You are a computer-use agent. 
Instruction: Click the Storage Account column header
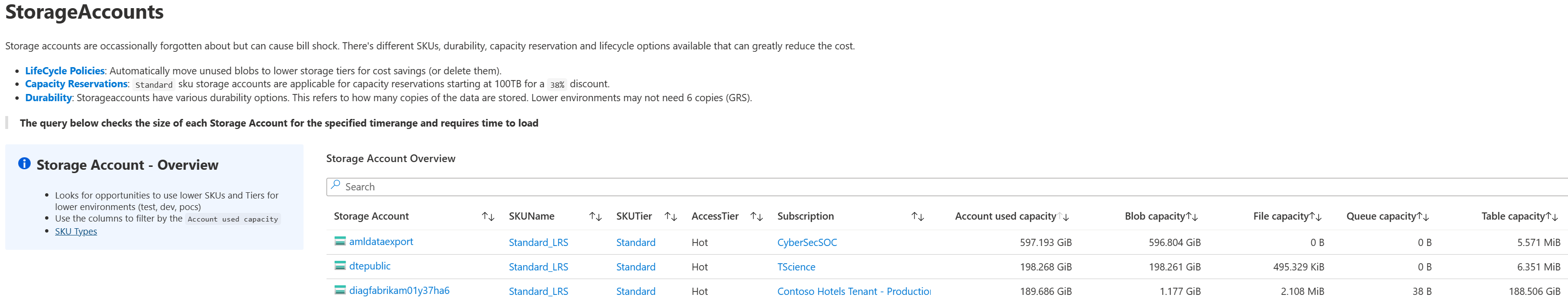(x=371, y=216)
